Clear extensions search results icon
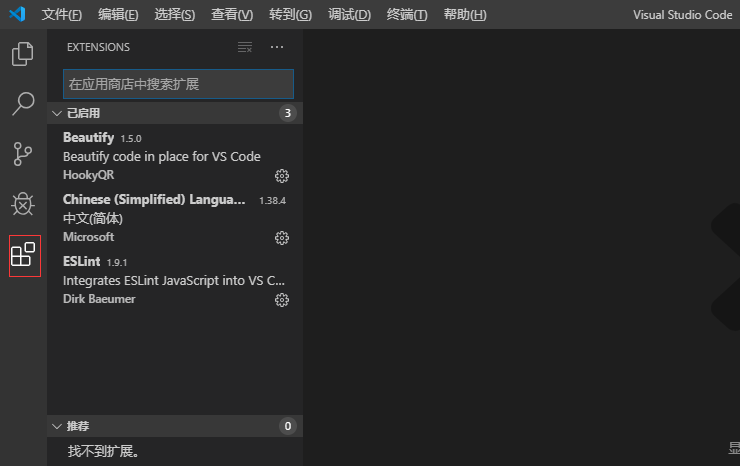Viewport: 740px width, 466px height. [x=245, y=47]
